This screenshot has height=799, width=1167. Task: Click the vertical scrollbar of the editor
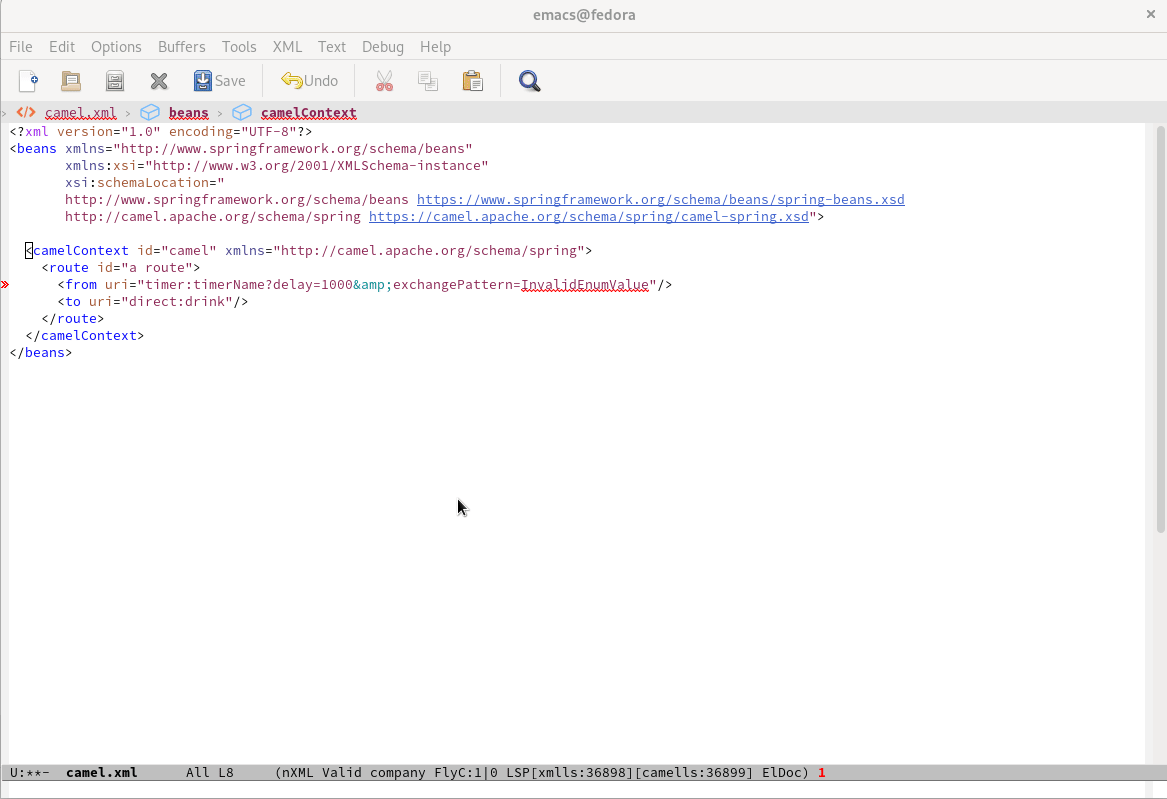[x=1160, y=330]
